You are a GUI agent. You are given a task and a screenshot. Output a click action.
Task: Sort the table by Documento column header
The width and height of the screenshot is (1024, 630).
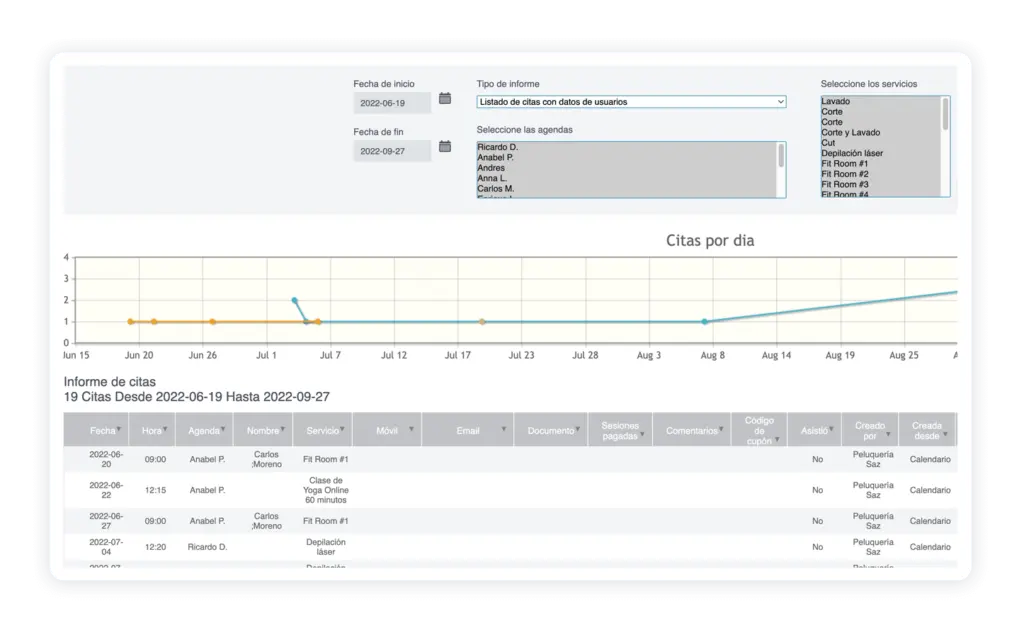(550, 431)
